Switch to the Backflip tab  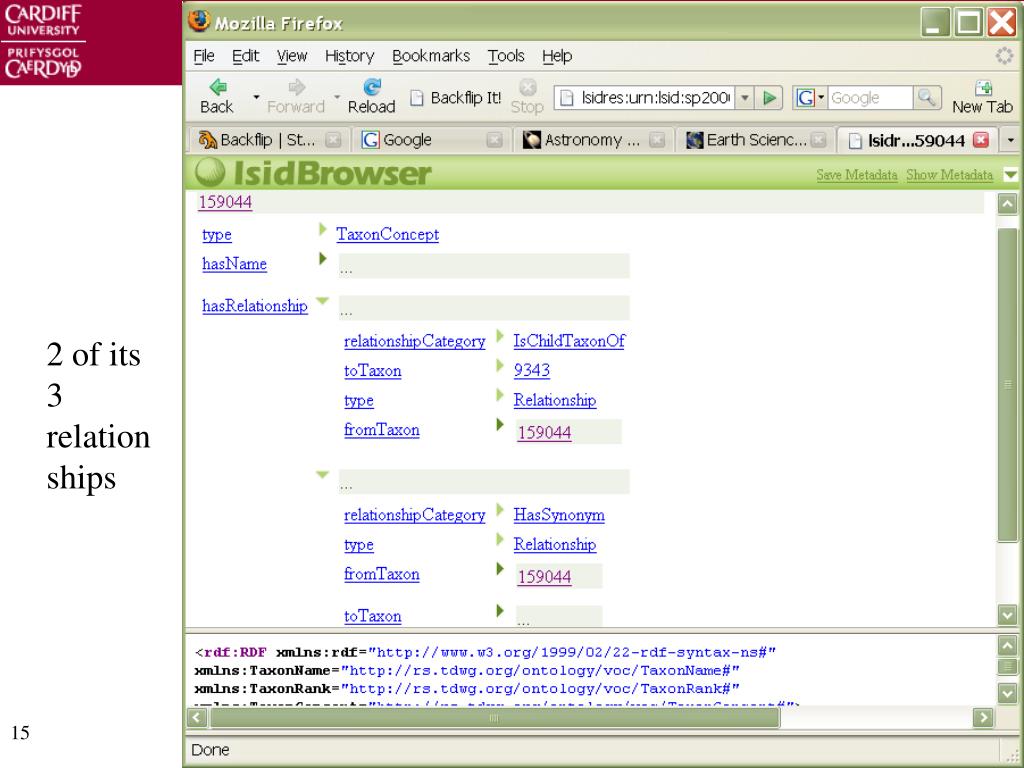click(x=257, y=140)
